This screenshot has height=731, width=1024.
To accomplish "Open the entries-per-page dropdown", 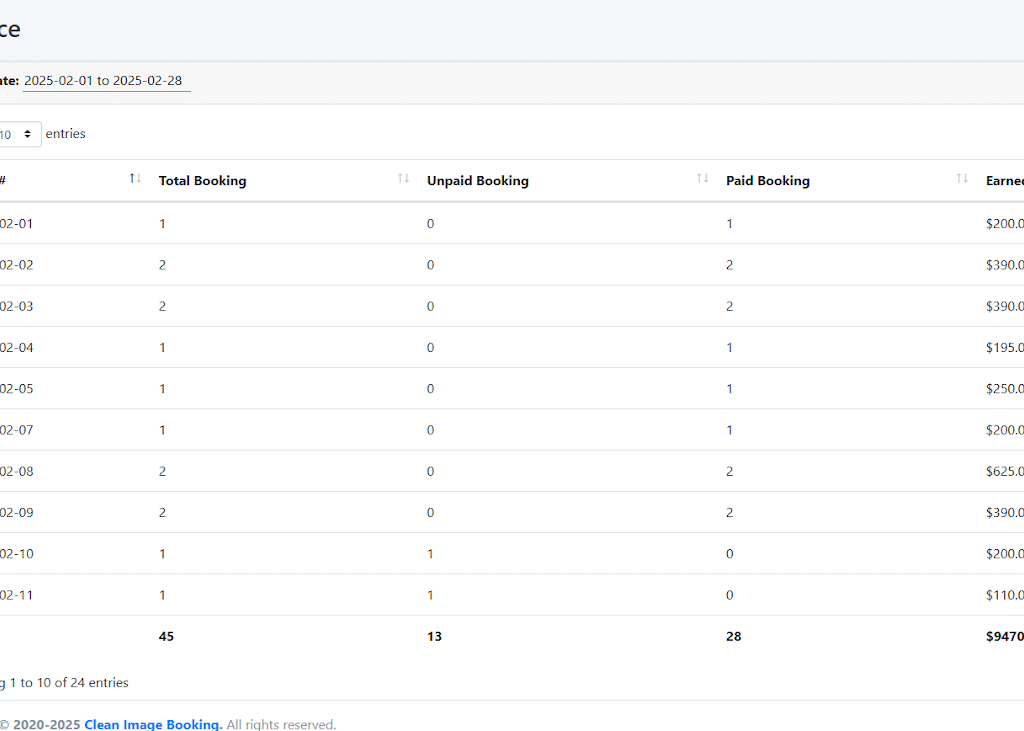I will click(x=20, y=134).
